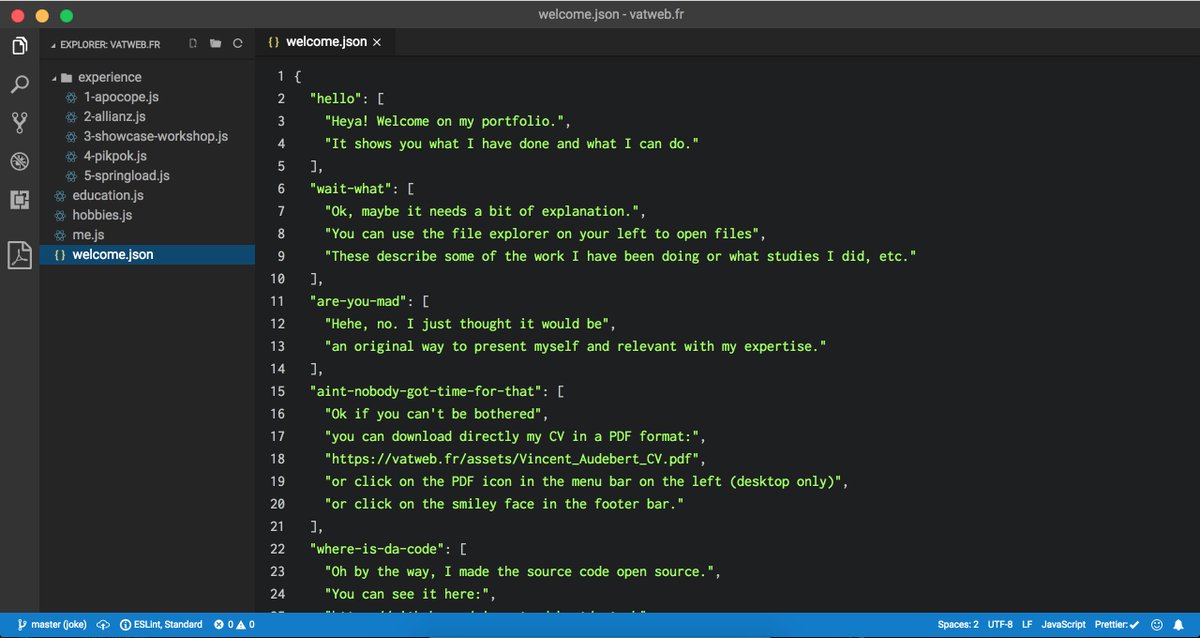Click the EXPLORER: VATWEB.FR header title
The width and height of the screenshot is (1200, 638).
click(110, 44)
